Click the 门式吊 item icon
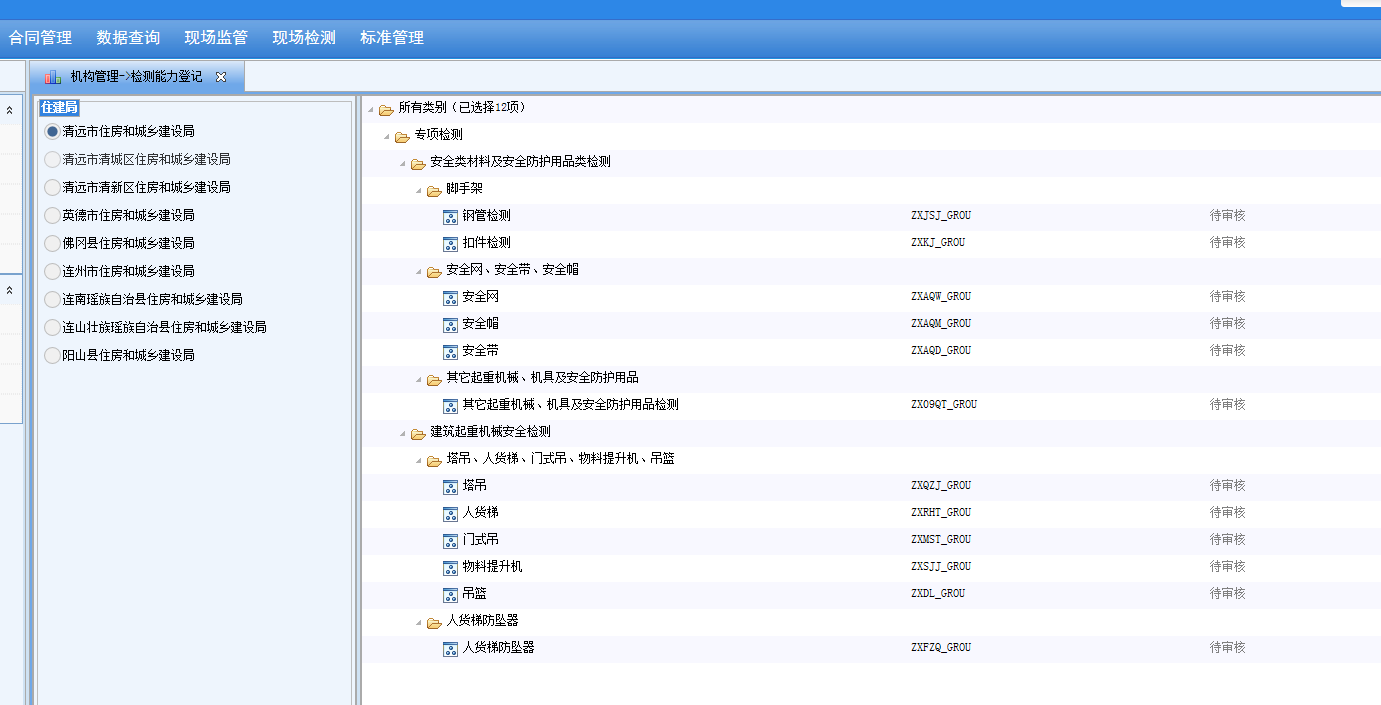Screen dimensions: 1381x705 pos(450,540)
